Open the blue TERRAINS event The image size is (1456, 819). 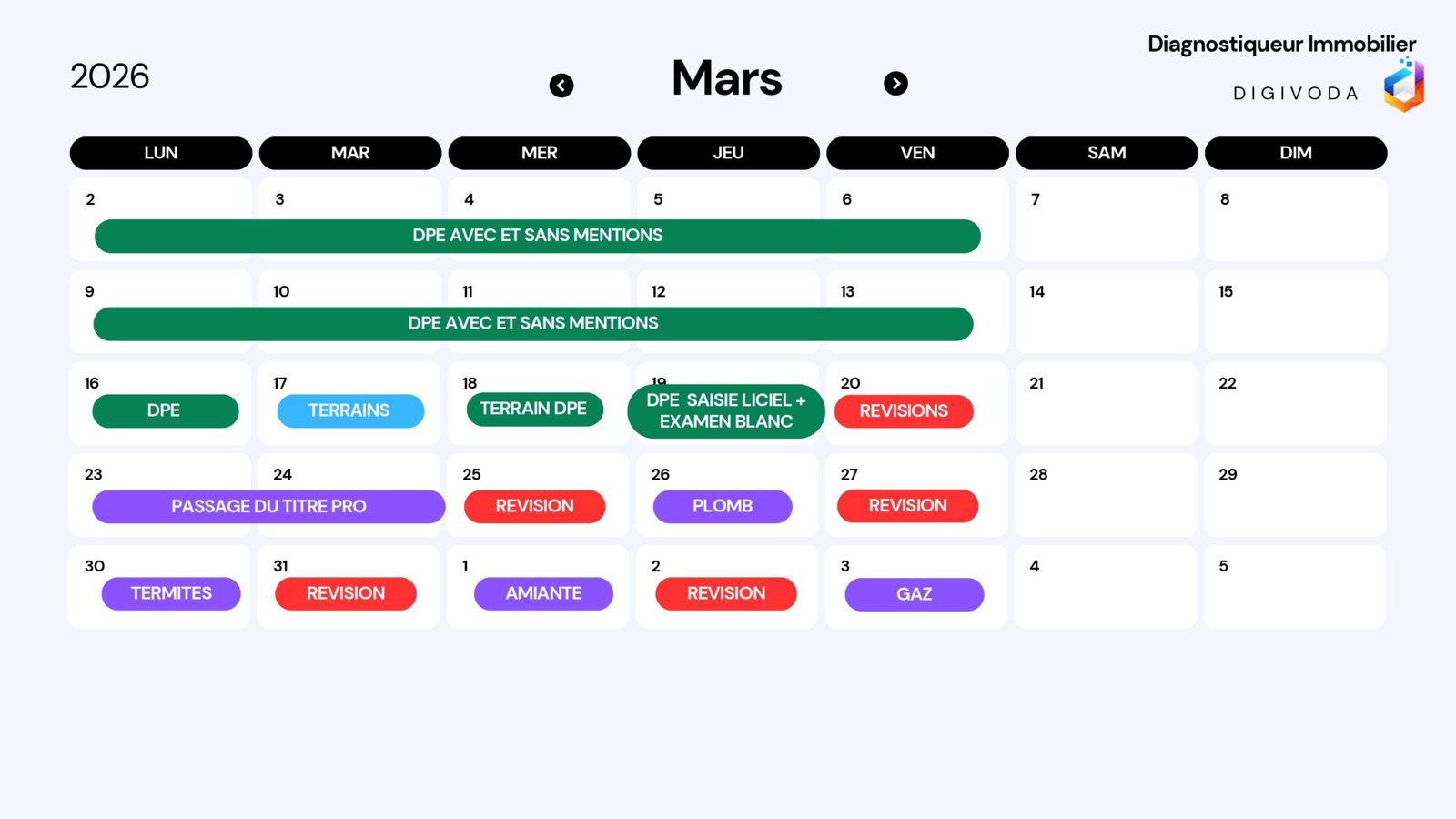[350, 410]
